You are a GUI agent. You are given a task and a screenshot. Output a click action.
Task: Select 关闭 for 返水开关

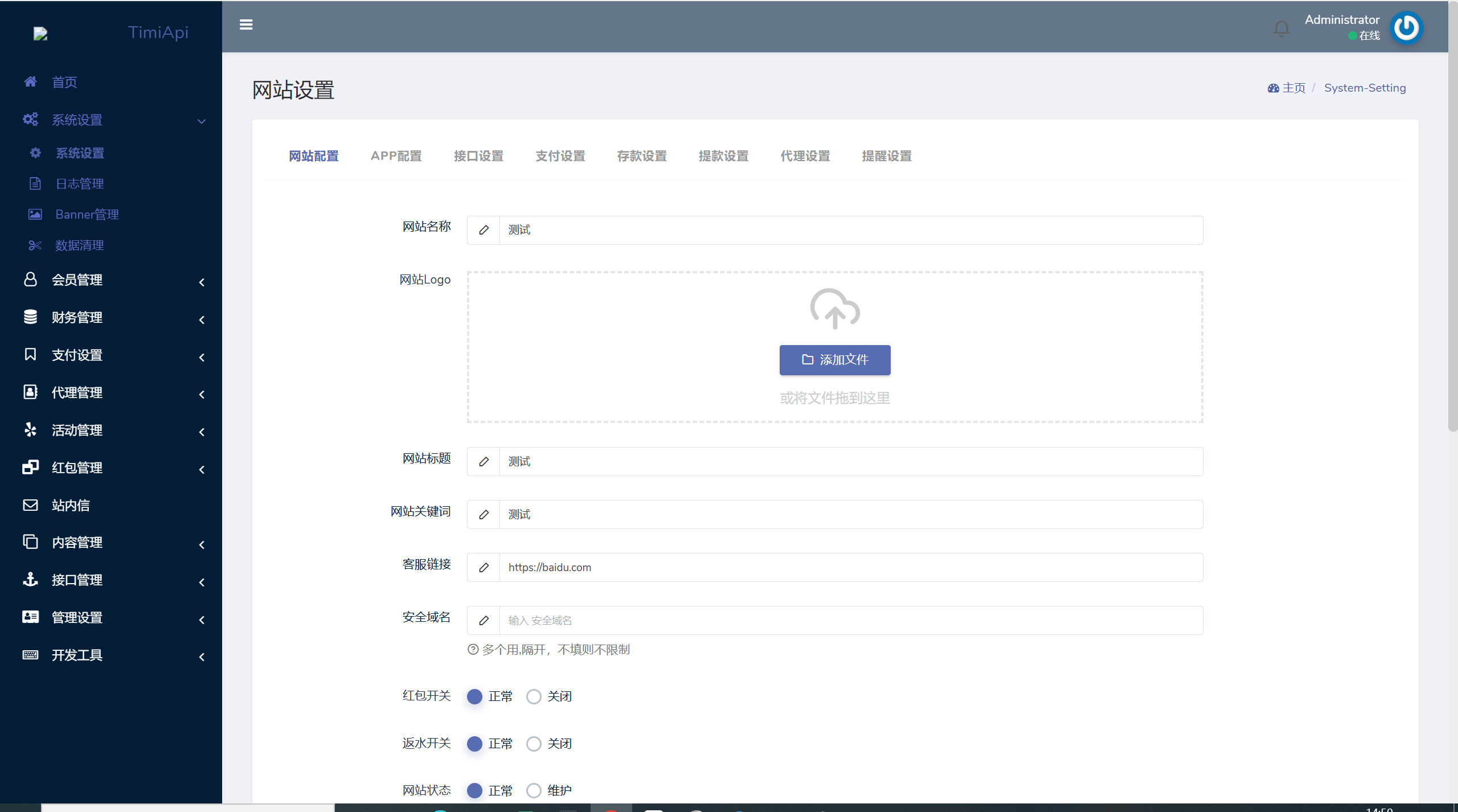click(x=534, y=744)
